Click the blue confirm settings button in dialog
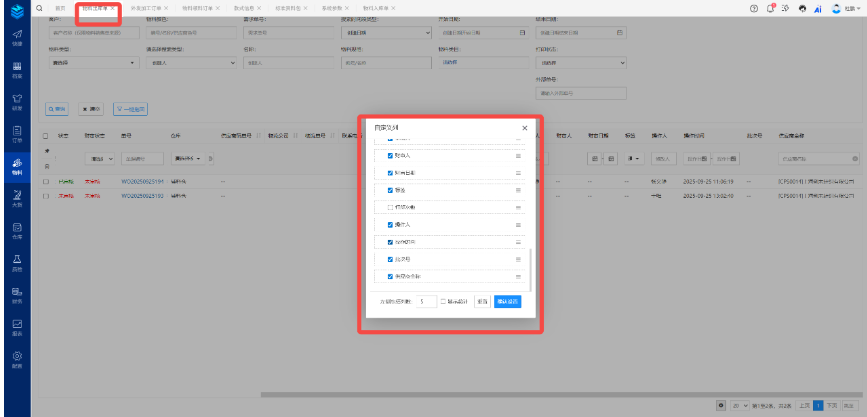The width and height of the screenshot is (867, 417). pos(507,301)
